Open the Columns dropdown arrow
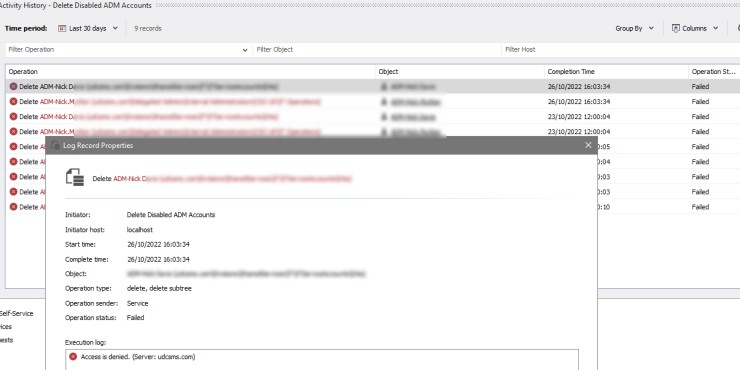Image resolution: width=740 pixels, height=370 pixels. pos(715,28)
